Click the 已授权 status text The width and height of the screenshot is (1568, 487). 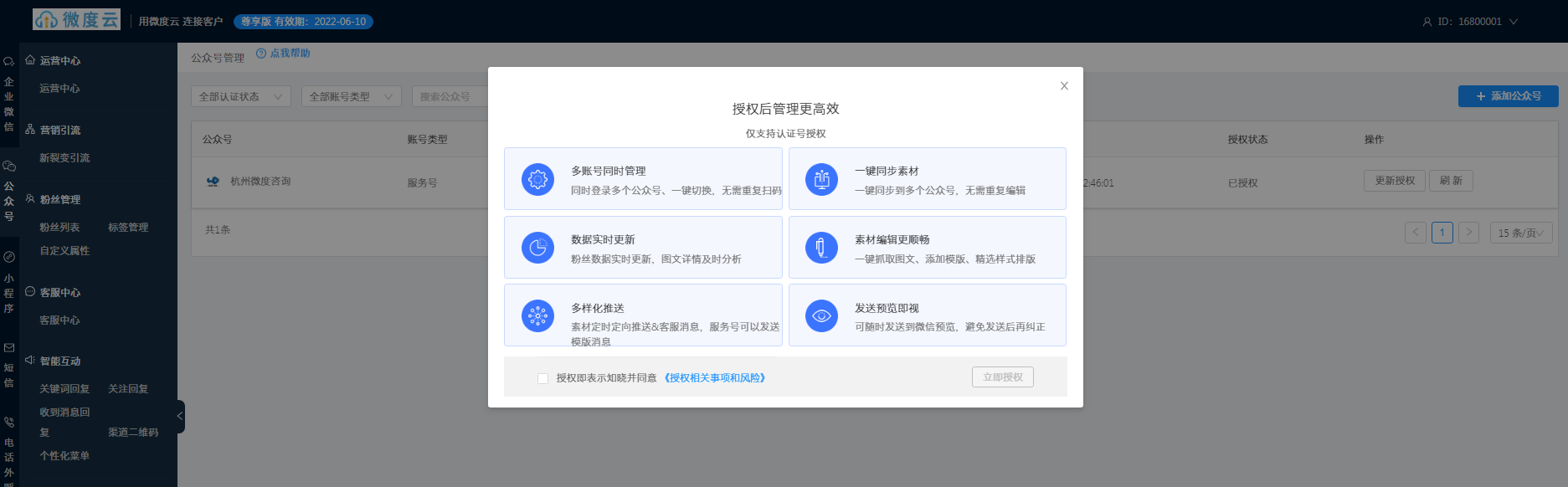[x=1243, y=182]
